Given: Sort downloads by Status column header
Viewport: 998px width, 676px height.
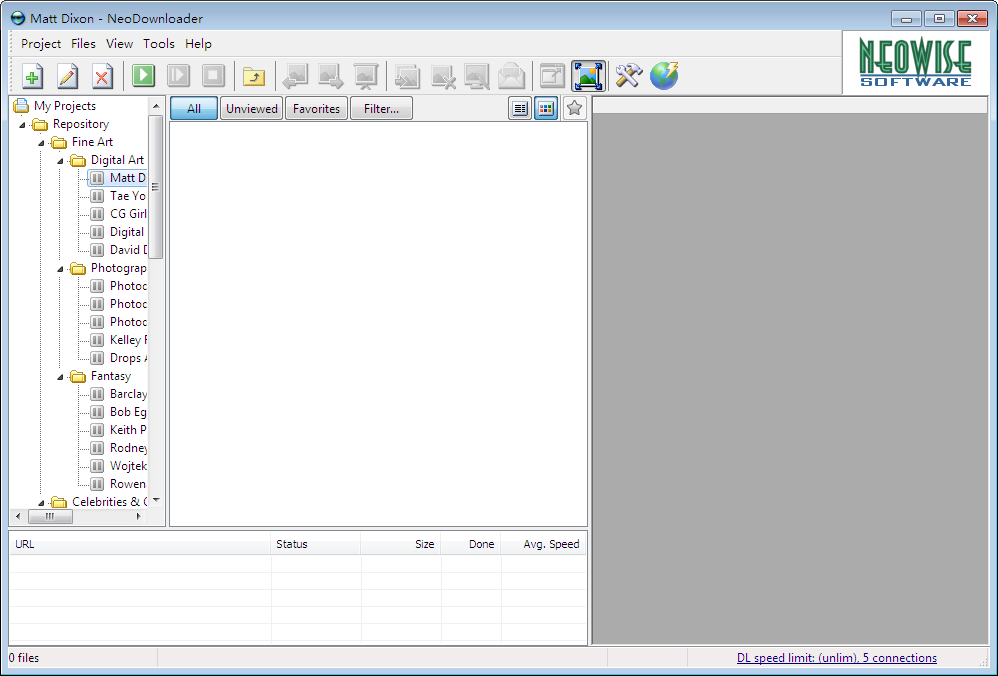Looking at the screenshot, I should (x=316, y=544).
